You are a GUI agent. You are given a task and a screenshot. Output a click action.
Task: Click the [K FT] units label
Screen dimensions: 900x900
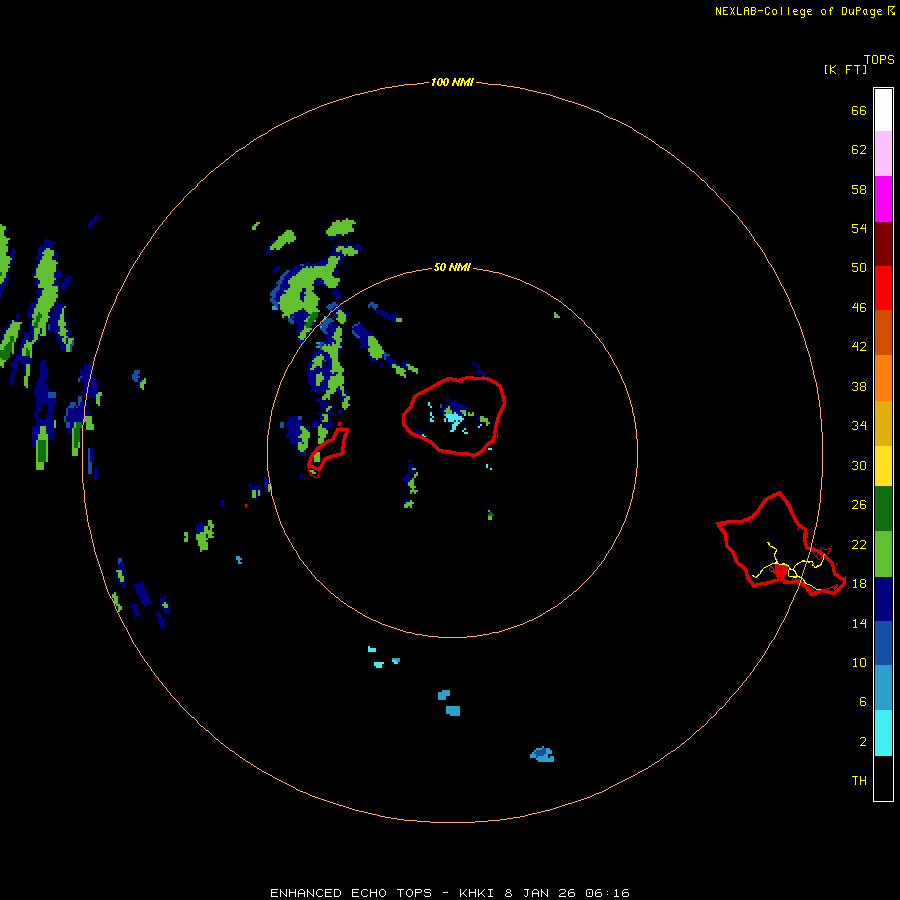845,69
